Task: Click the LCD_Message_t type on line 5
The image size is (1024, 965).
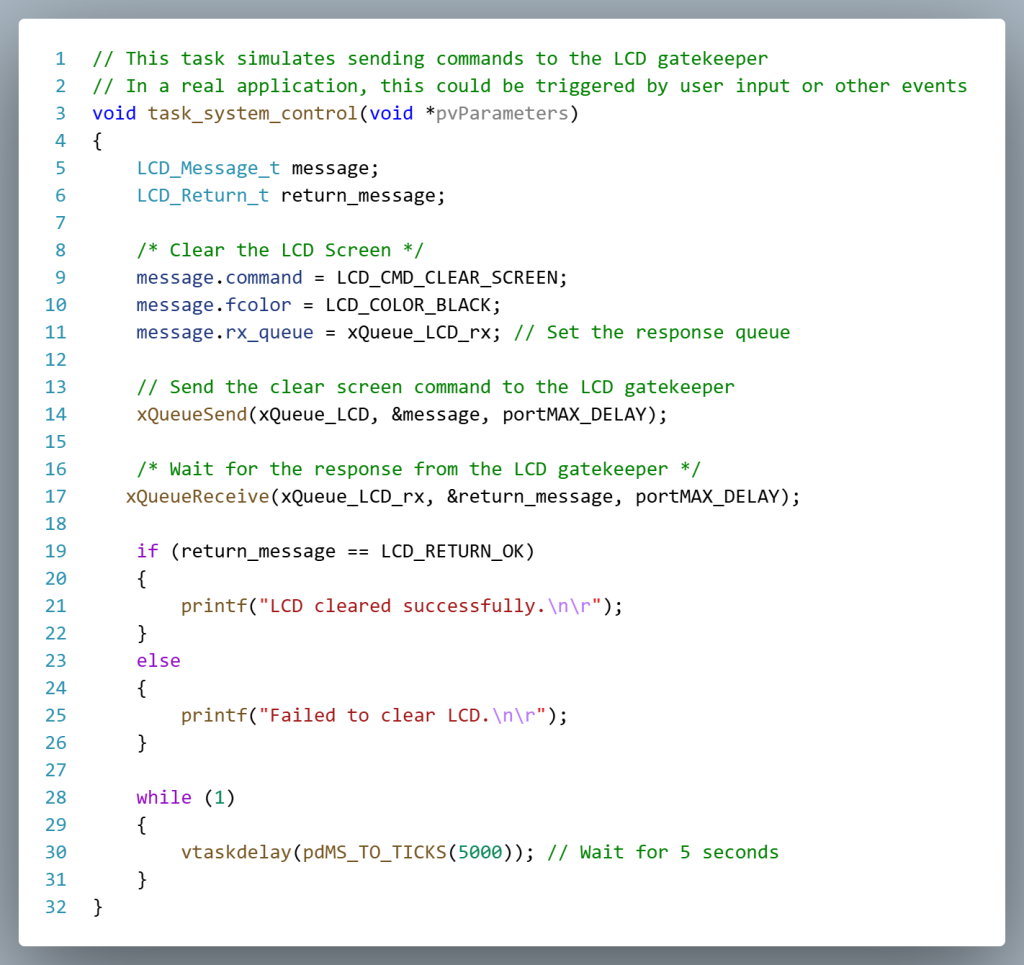Action: pos(208,168)
